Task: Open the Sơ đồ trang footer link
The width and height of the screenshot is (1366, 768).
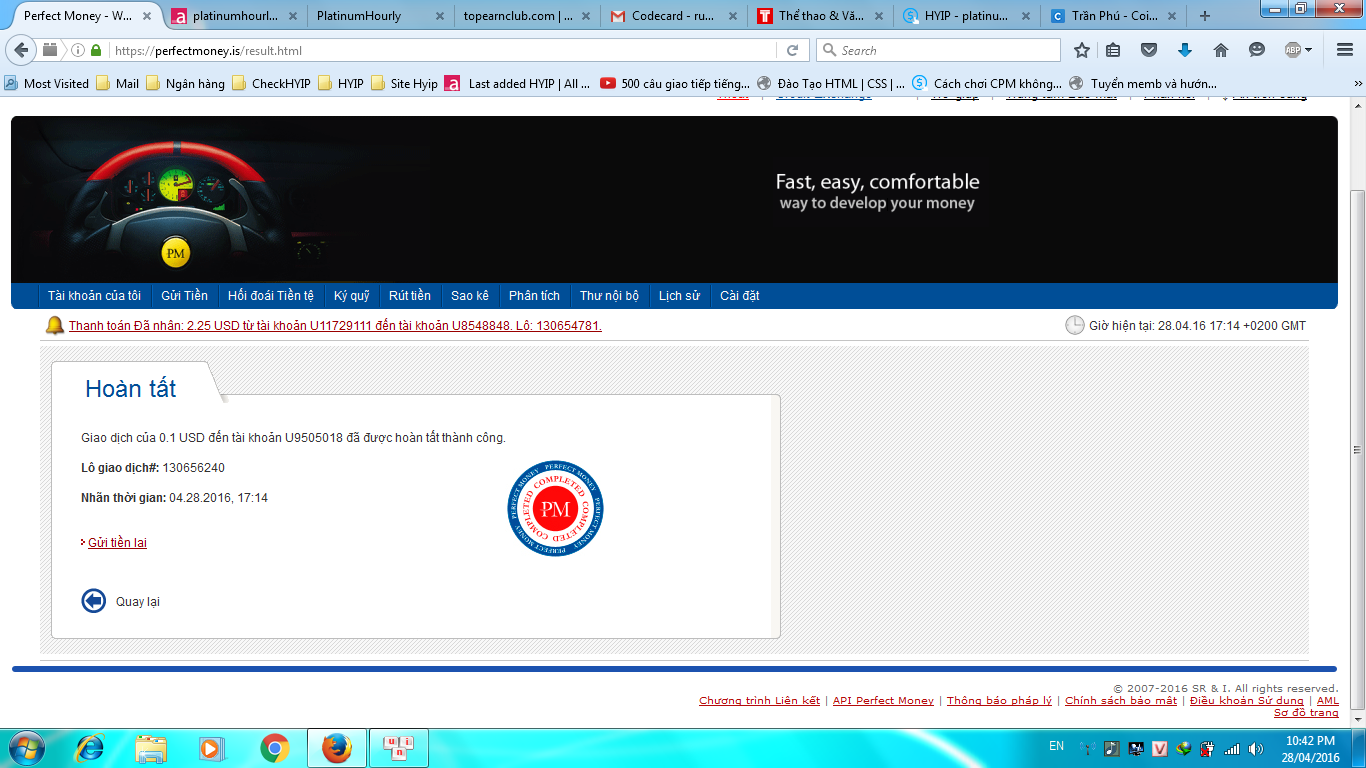Action: [1306, 713]
